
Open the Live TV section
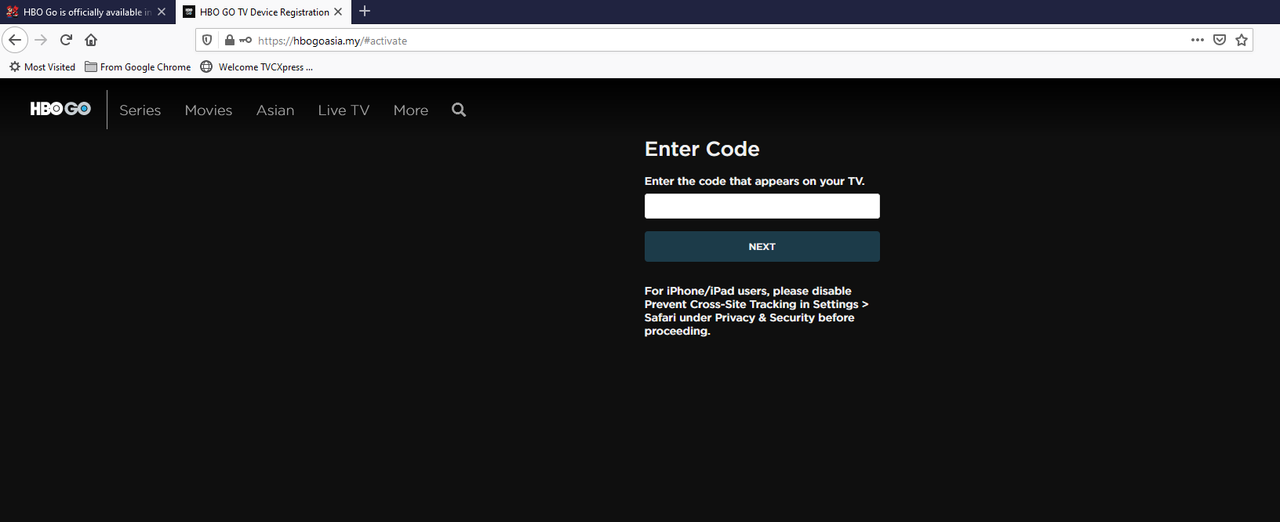tap(344, 110)
